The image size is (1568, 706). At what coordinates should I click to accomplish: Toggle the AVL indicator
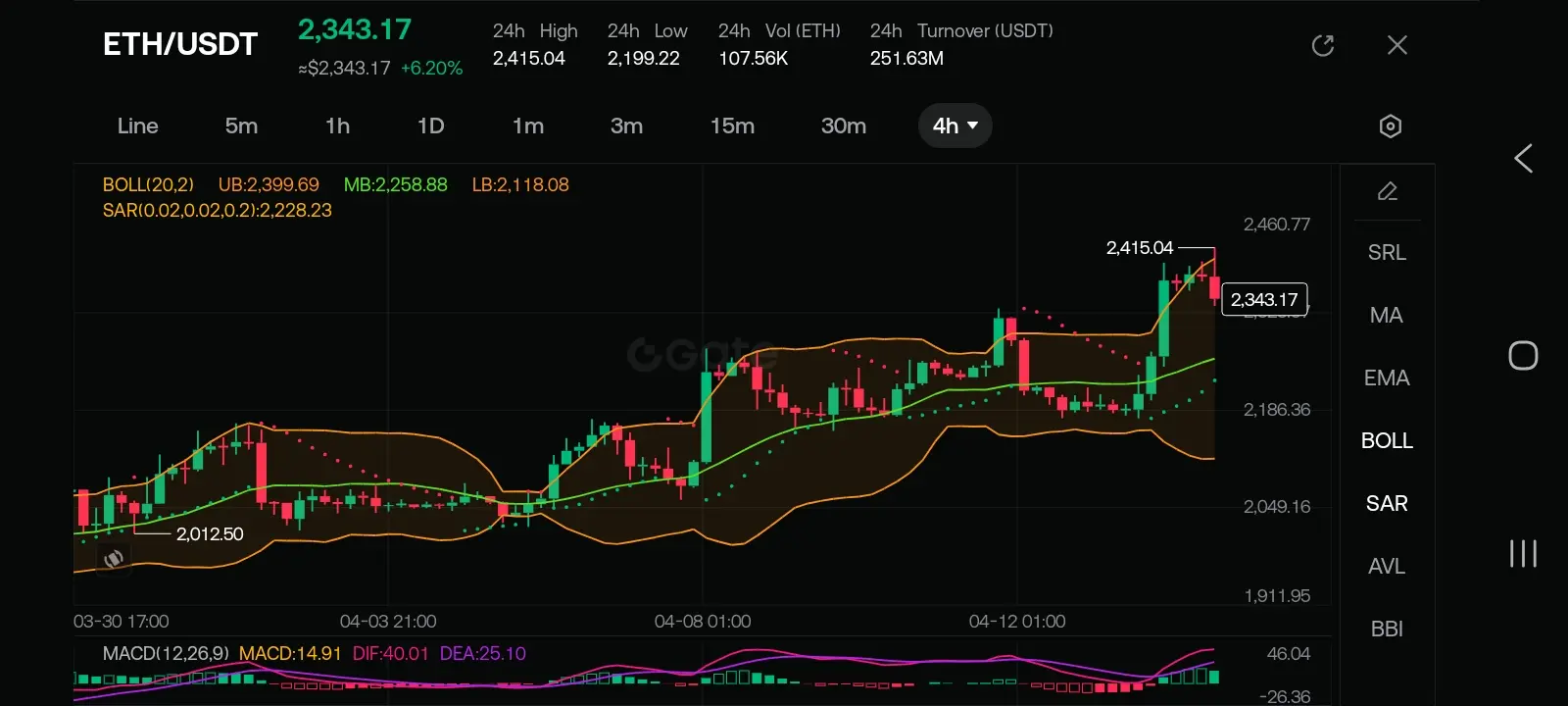pyautogui.click(x=1387, y=567)
